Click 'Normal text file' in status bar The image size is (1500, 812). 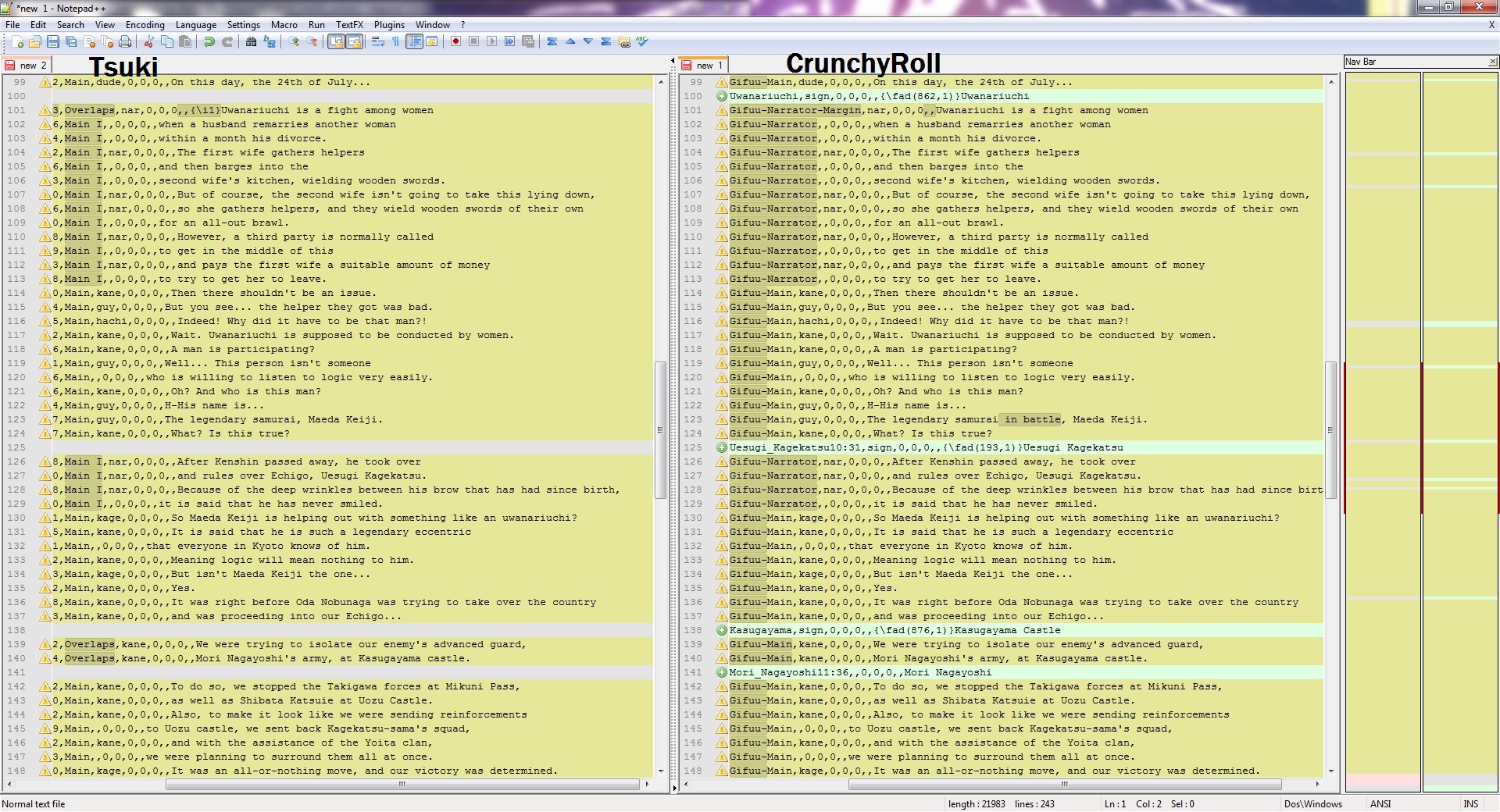click(34, 804)
